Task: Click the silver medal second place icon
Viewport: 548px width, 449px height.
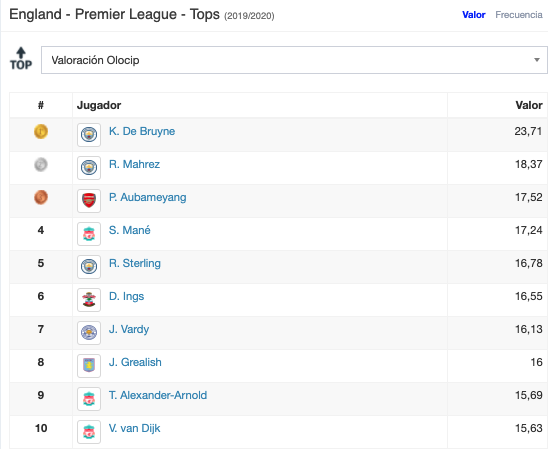Action: pos(41,164)
